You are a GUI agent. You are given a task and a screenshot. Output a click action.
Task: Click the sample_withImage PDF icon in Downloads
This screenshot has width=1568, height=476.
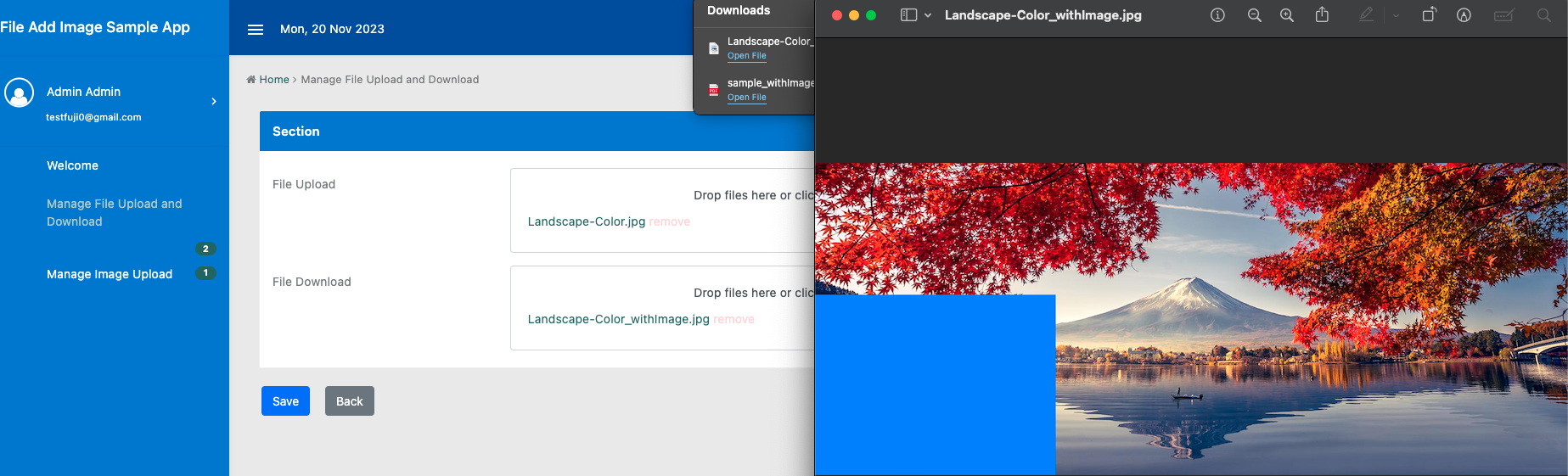pos(714,90)
